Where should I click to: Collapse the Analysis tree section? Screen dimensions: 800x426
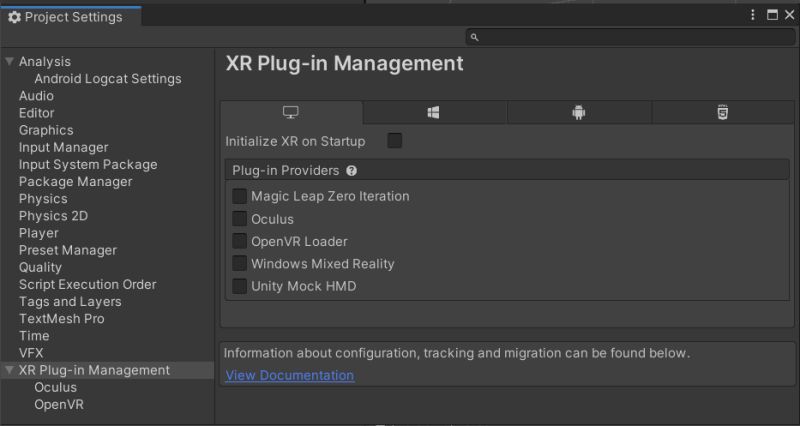(9, 62)
